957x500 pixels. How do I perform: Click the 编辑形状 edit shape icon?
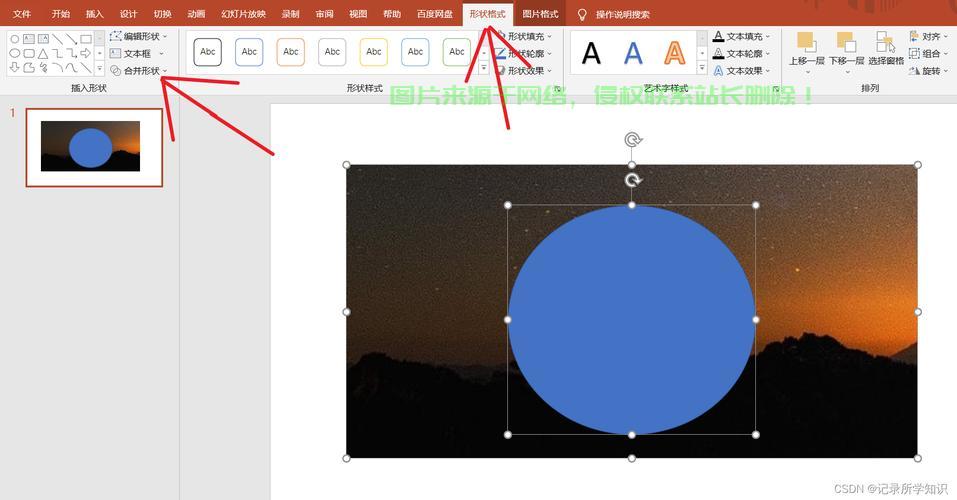point(115,37)
